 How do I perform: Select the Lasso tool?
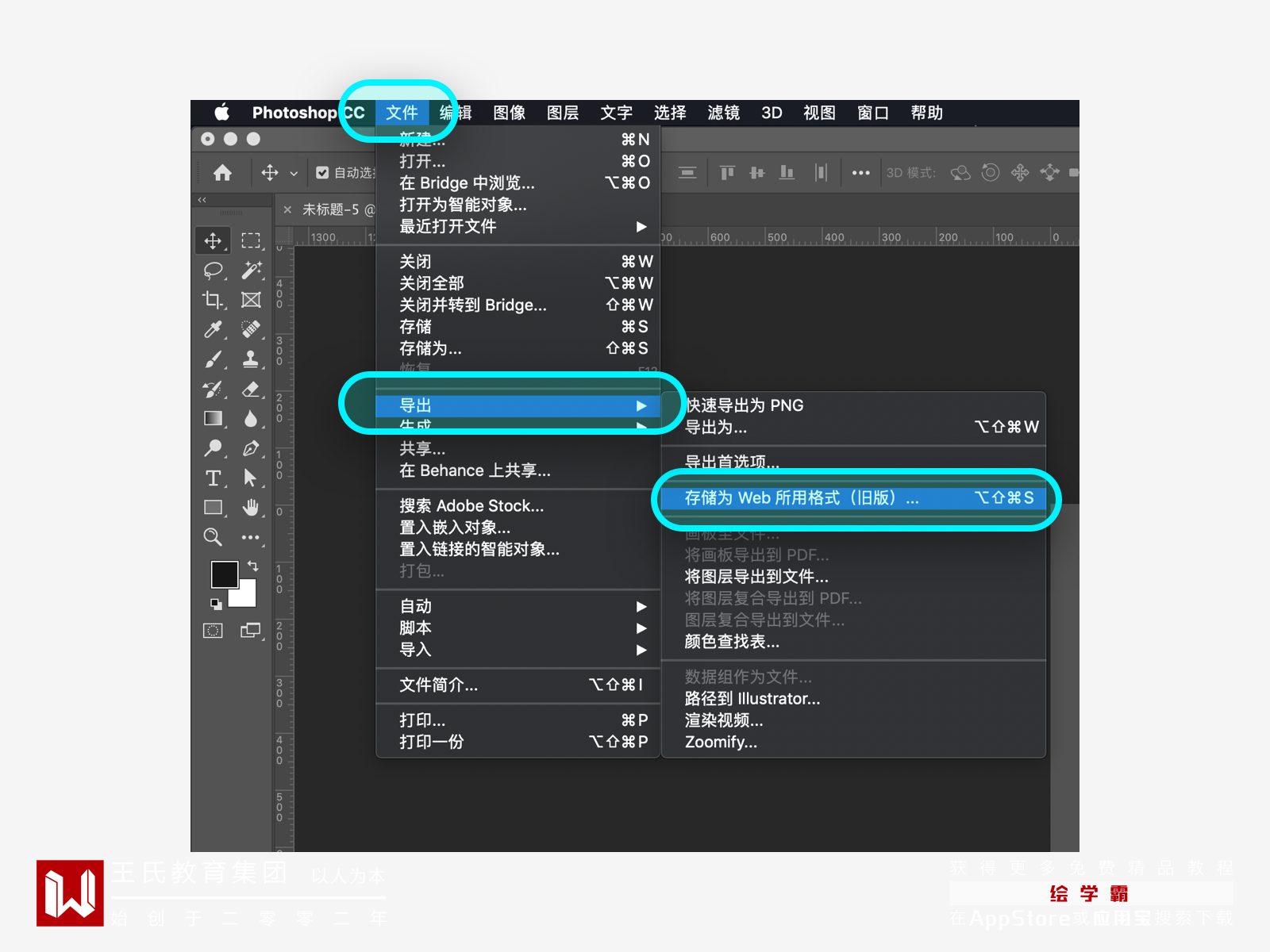tap(213, 271)
